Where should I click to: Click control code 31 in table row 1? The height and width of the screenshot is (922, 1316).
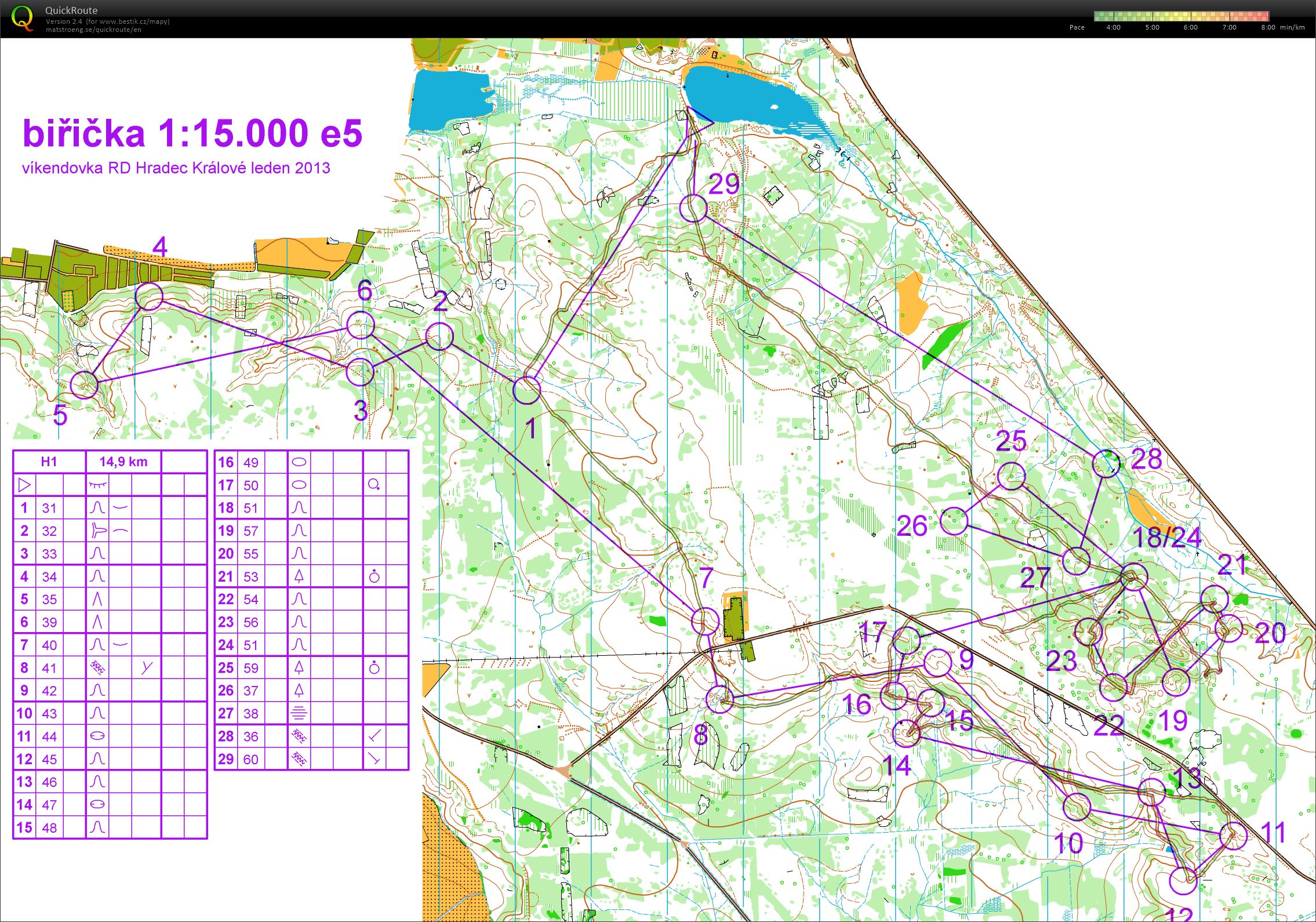[x=49, y=508]
